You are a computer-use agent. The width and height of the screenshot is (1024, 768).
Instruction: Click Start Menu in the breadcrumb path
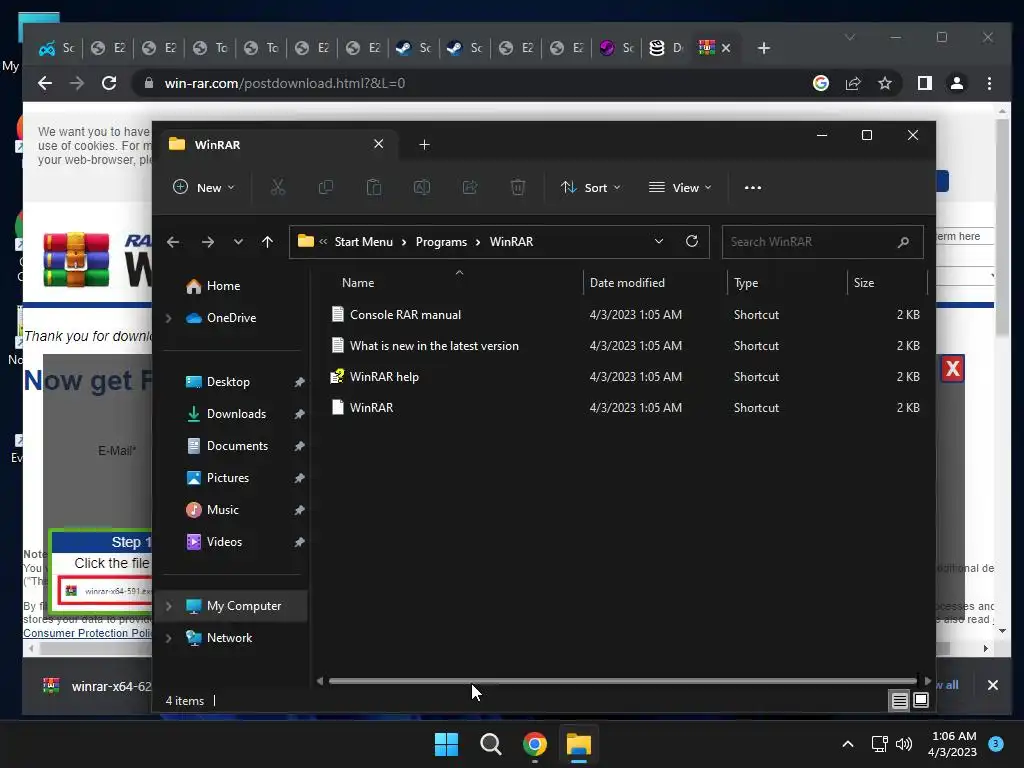click(x=364, y=242)
